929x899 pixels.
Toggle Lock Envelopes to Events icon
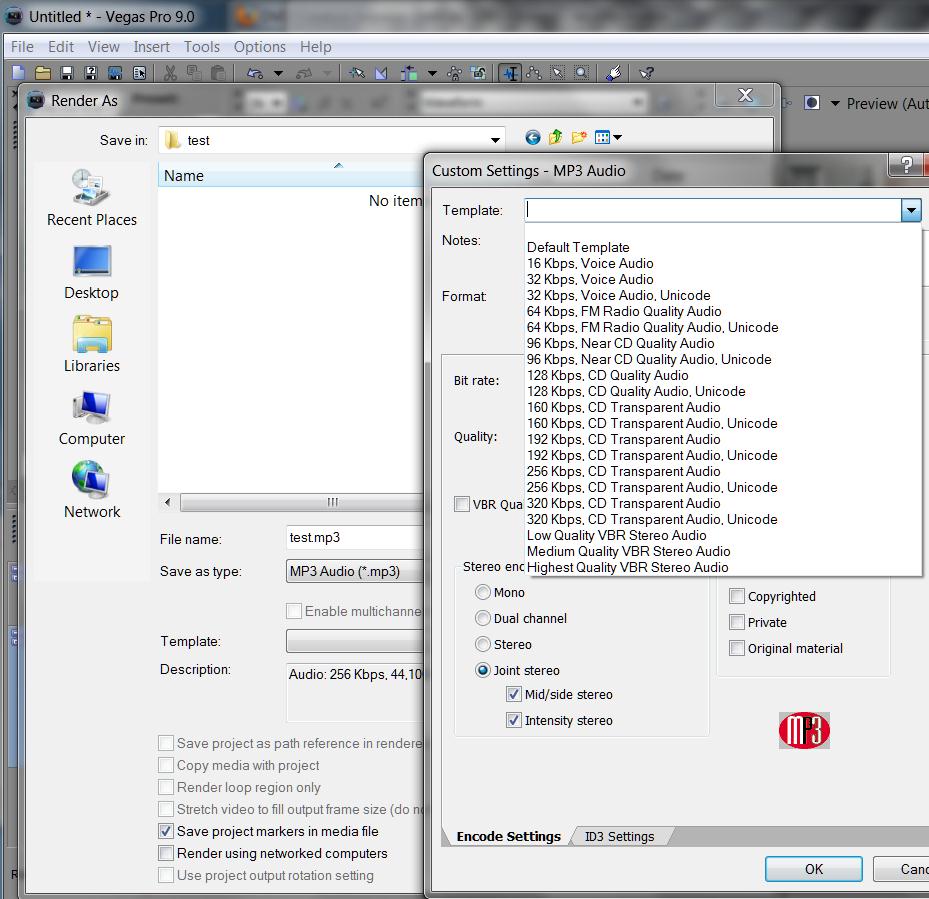click(x=454, y=73)
